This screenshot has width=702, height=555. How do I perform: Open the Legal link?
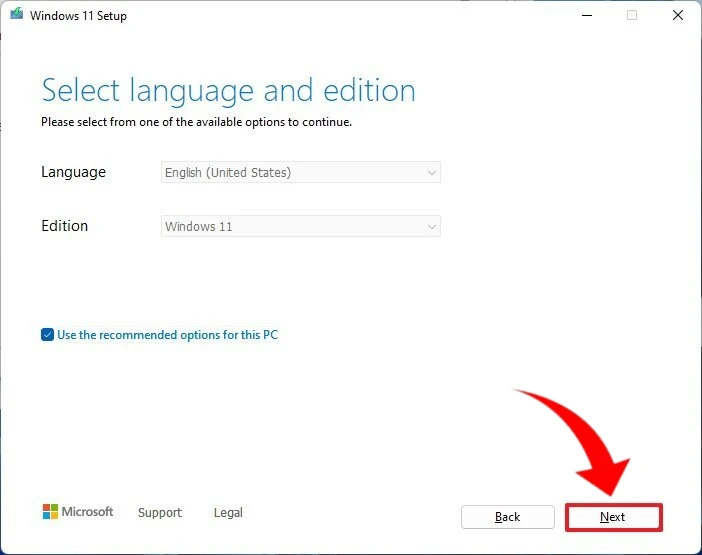coord(228,512)
